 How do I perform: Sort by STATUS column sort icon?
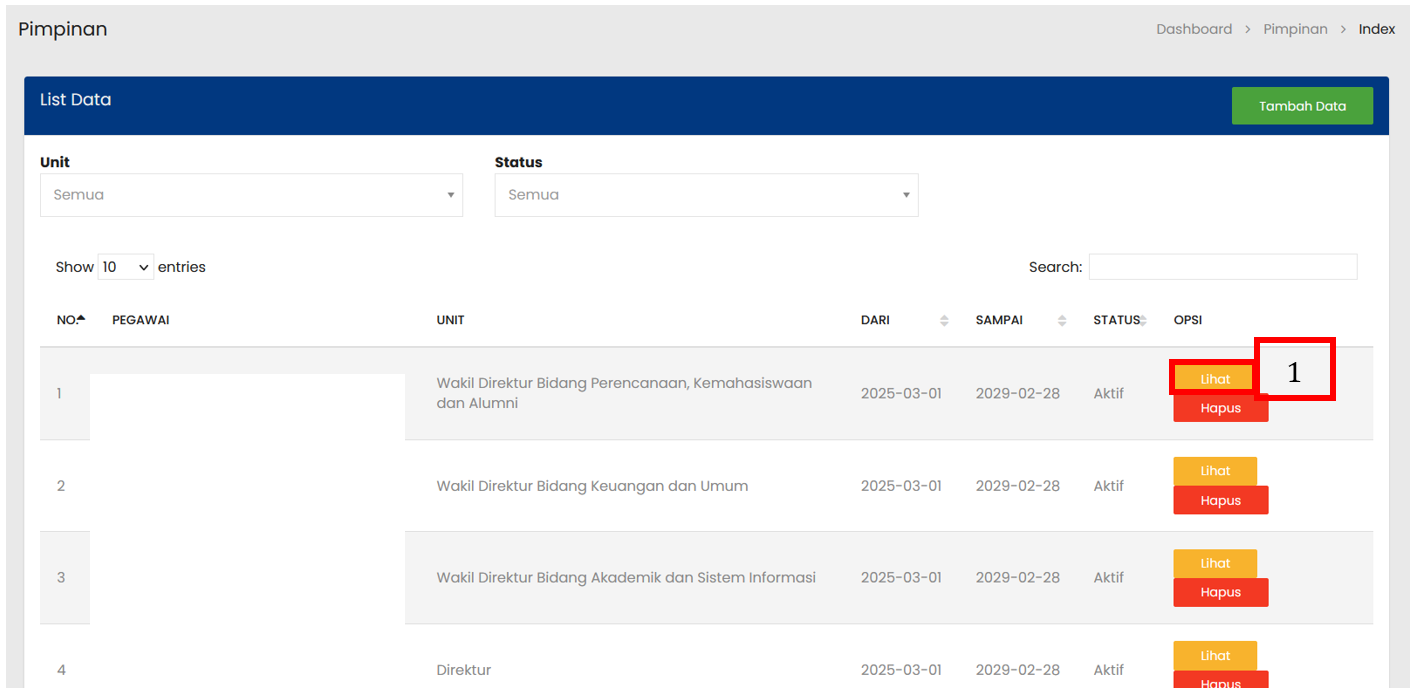click(x=1145, y=320)
